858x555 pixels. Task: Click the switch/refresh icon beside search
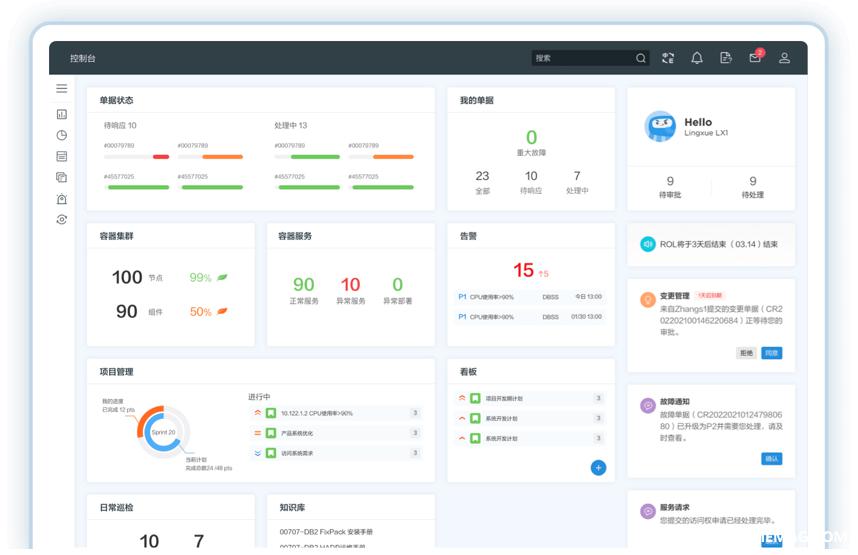pos(668,58)
